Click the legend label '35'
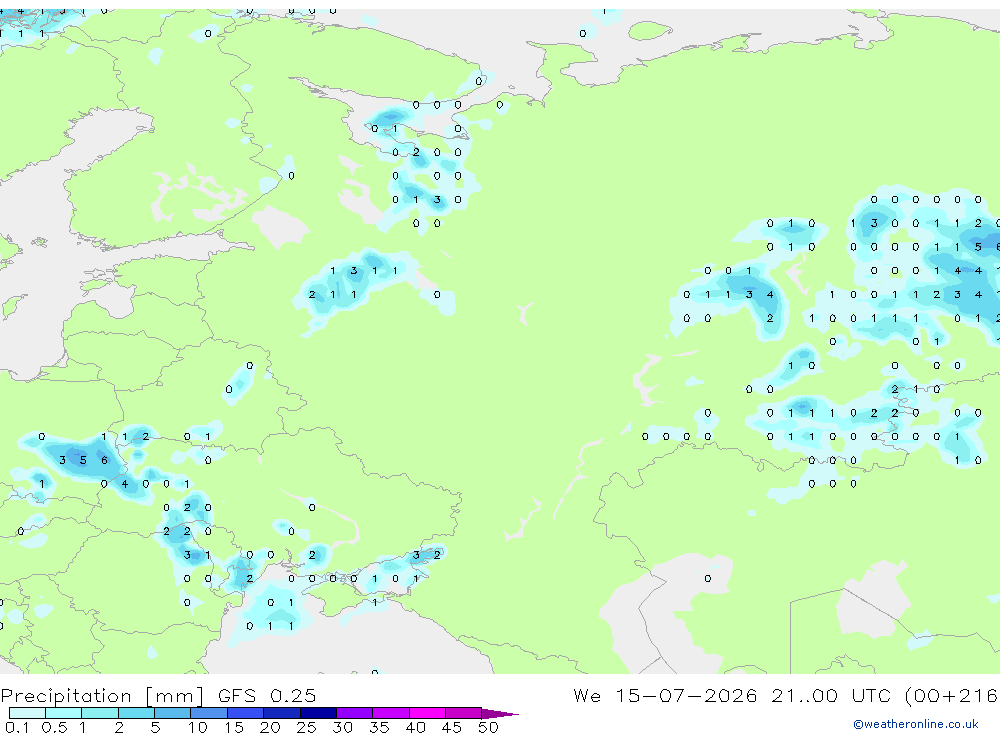 pyautogui.click(x=379, y=727)
